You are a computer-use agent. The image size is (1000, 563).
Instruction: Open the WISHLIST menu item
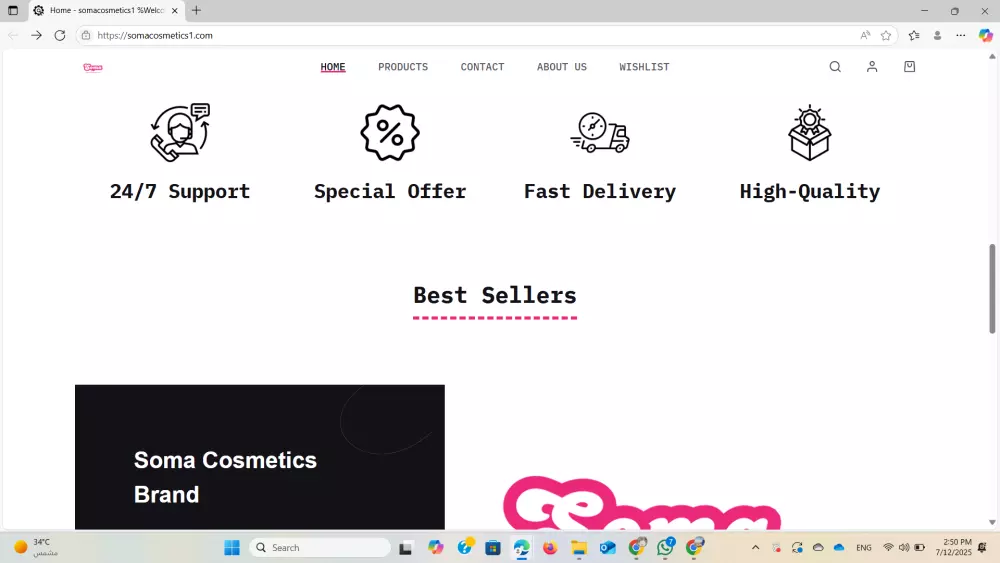[644, 67]
